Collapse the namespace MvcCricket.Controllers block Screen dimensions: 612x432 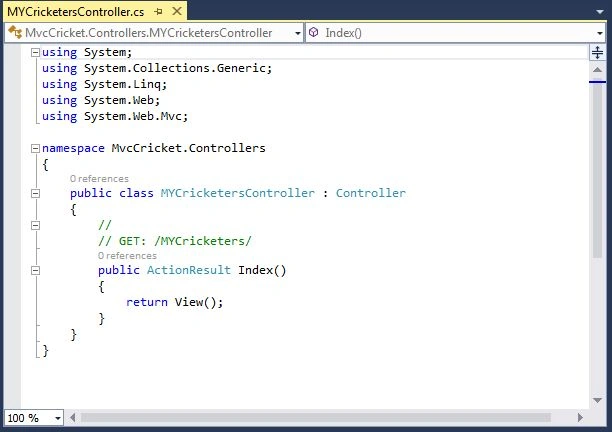(35, 148)
